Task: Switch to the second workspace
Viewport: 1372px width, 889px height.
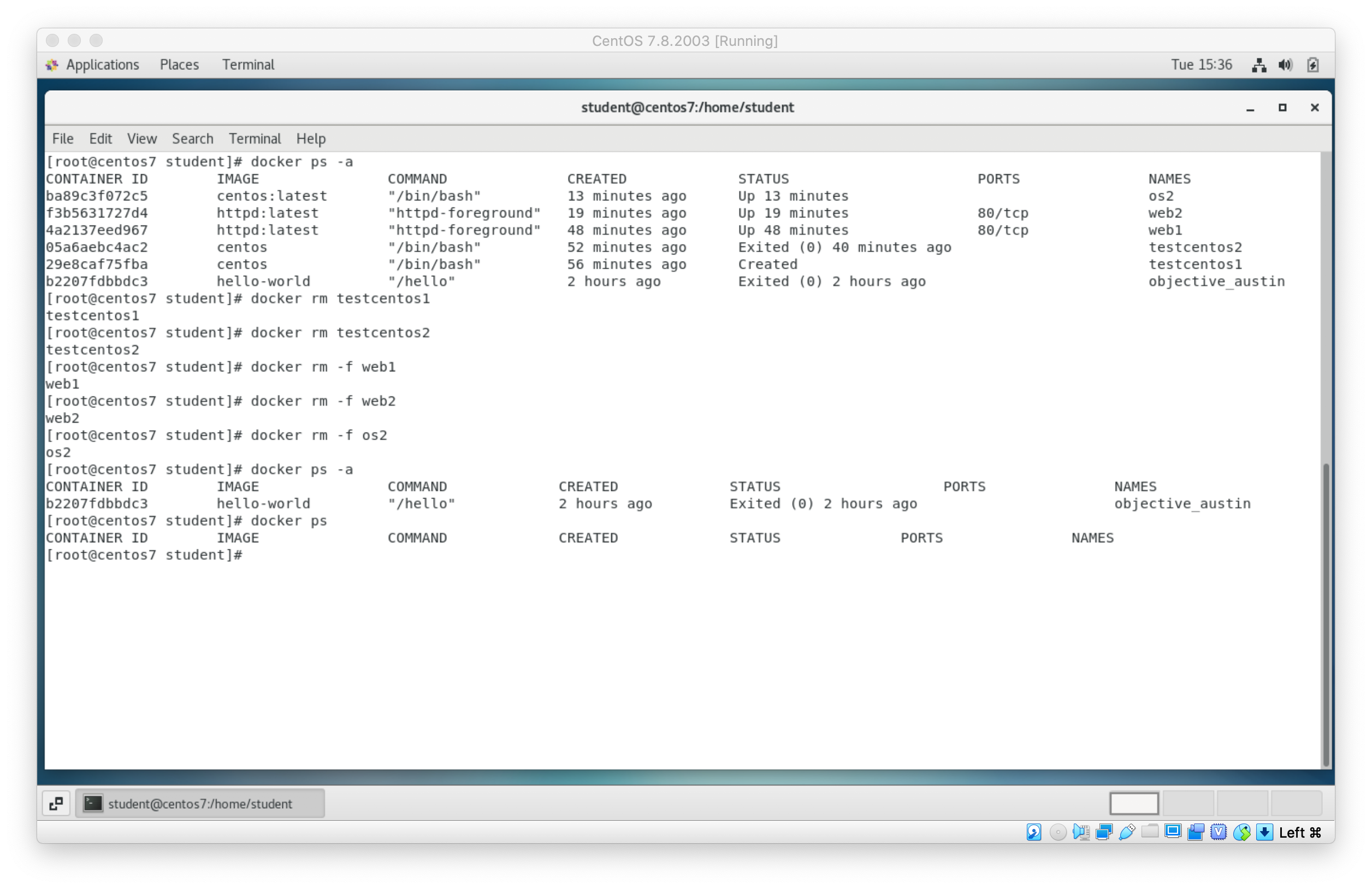Action: pyautogui.click(x=1187, y=803)
